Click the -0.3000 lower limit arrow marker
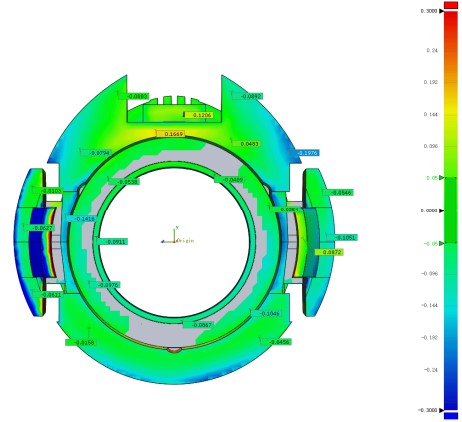The width and height of the screenshot is (462, 422). click(441, 410)
